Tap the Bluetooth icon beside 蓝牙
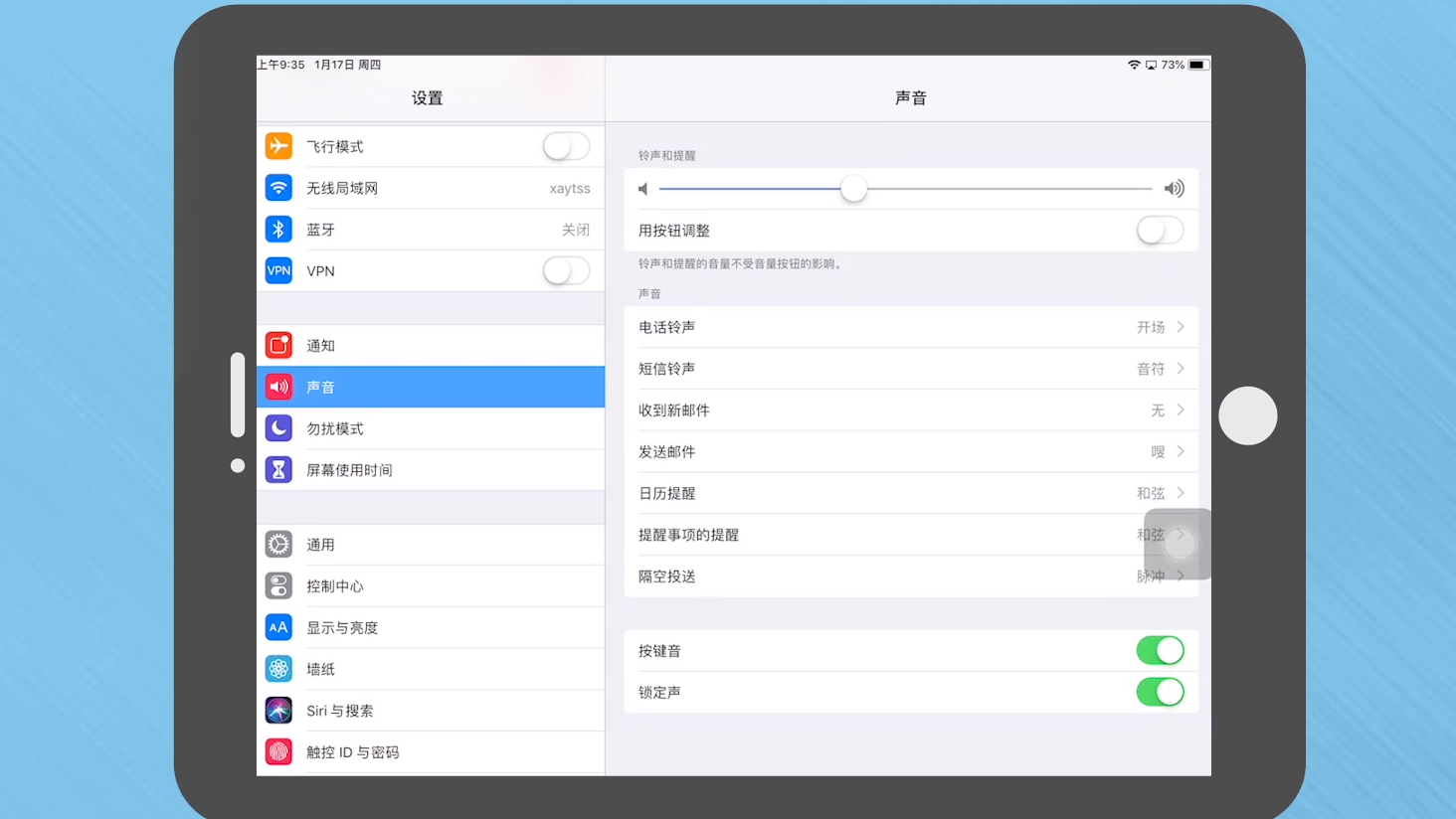Viewport: 1456px width, 819px height. pos(278,230)
